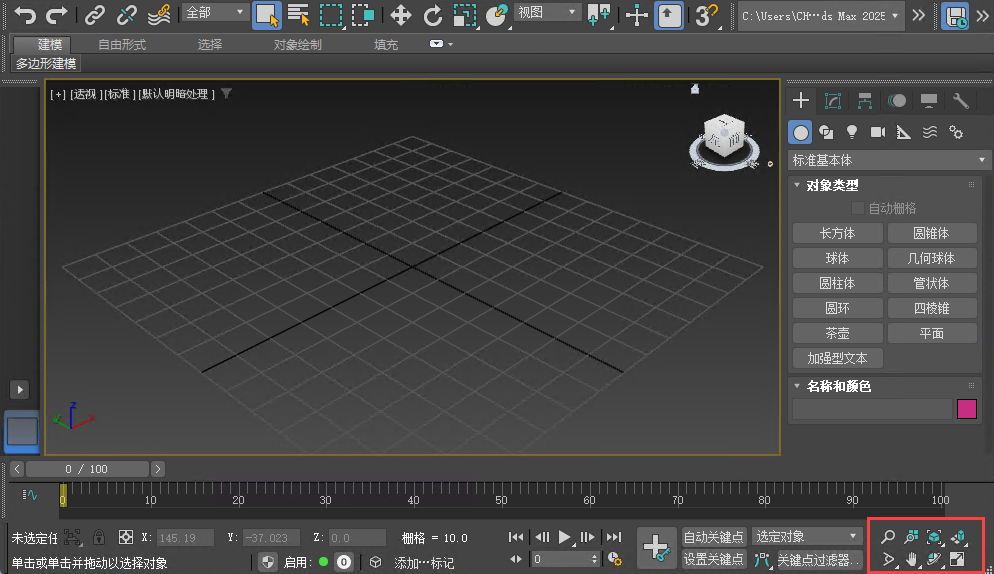Select the Rotate tool in the toolbar
994x574 pixels.
[x=433, y=15]
